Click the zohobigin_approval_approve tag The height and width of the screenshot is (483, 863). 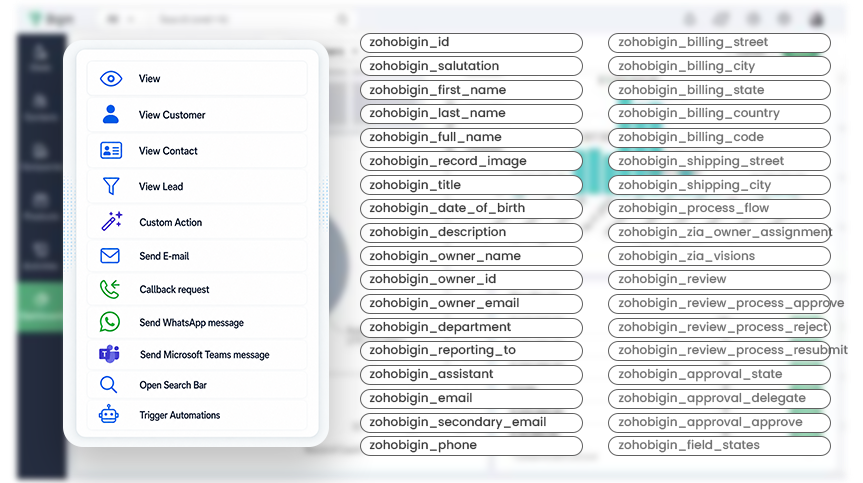tap(719, 422)
